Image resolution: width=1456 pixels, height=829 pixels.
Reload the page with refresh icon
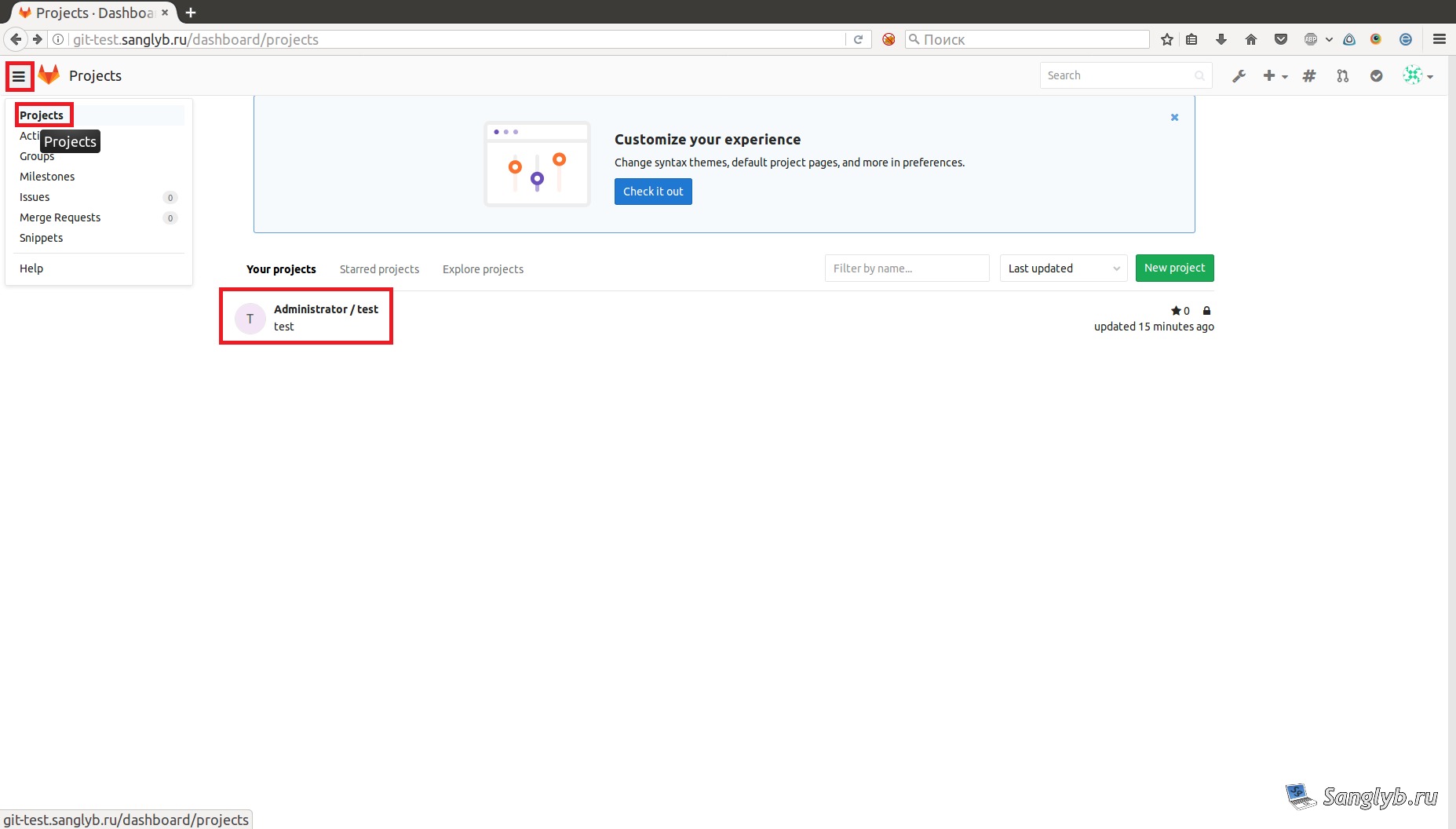pos(859,39)
